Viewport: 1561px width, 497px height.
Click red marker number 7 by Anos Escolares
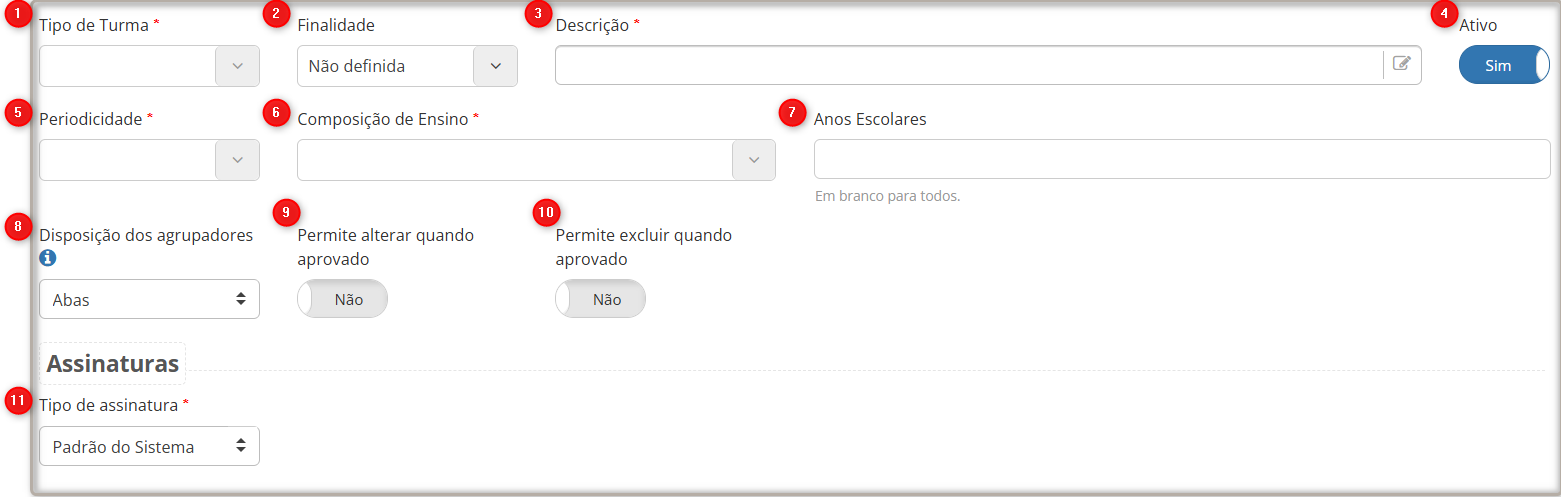pyautogui.click(x=791, y=112)
